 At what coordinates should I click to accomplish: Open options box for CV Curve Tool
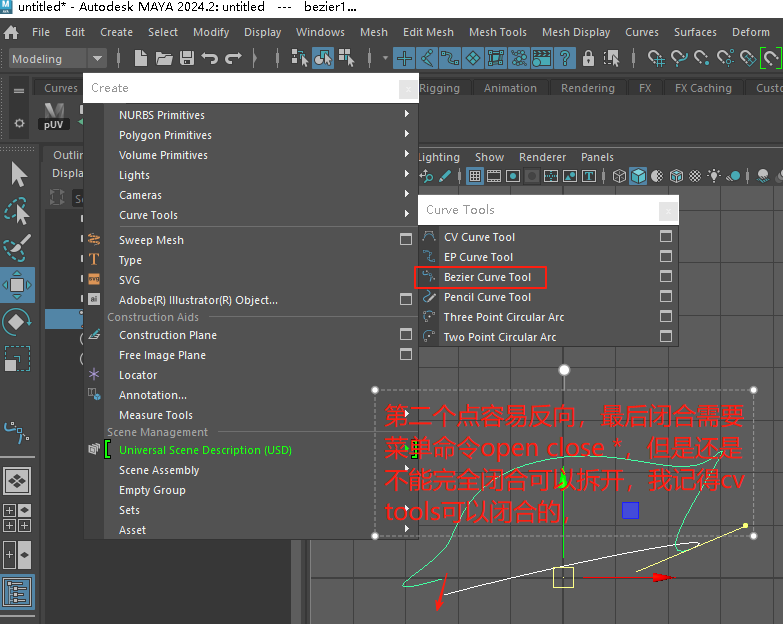point(666,236)
